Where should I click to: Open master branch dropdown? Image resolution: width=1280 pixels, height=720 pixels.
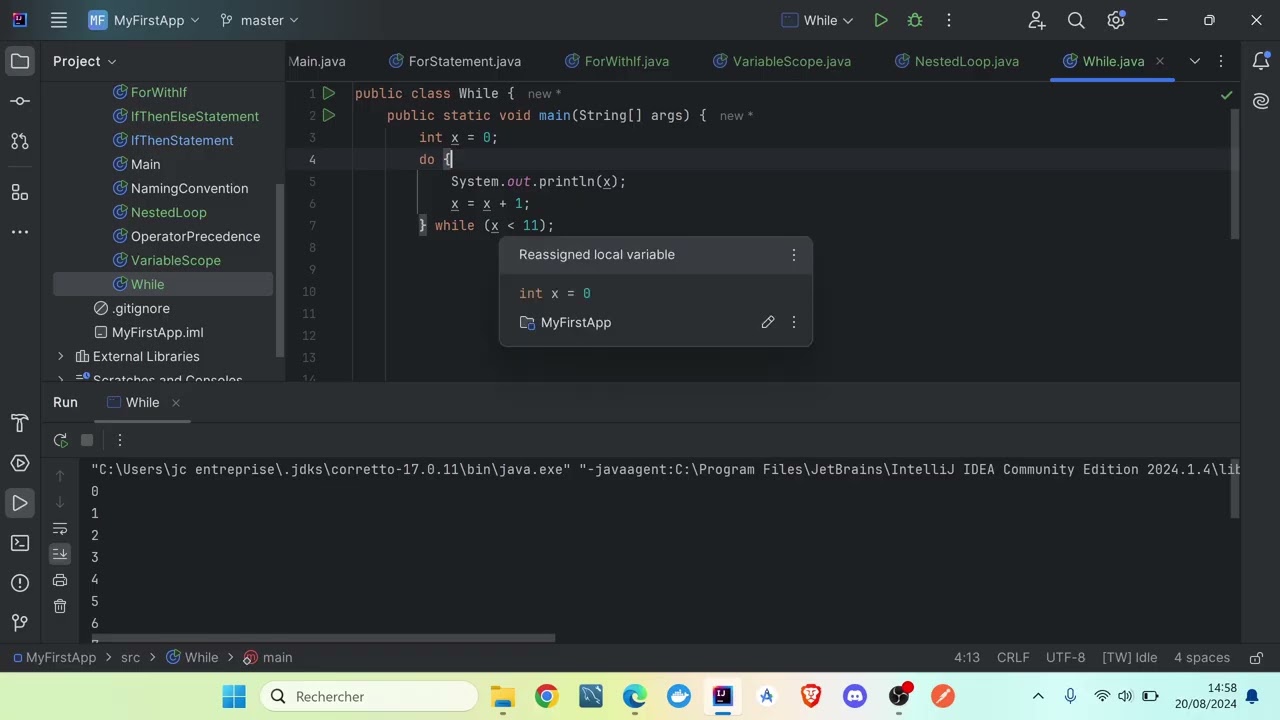point(259,20)
